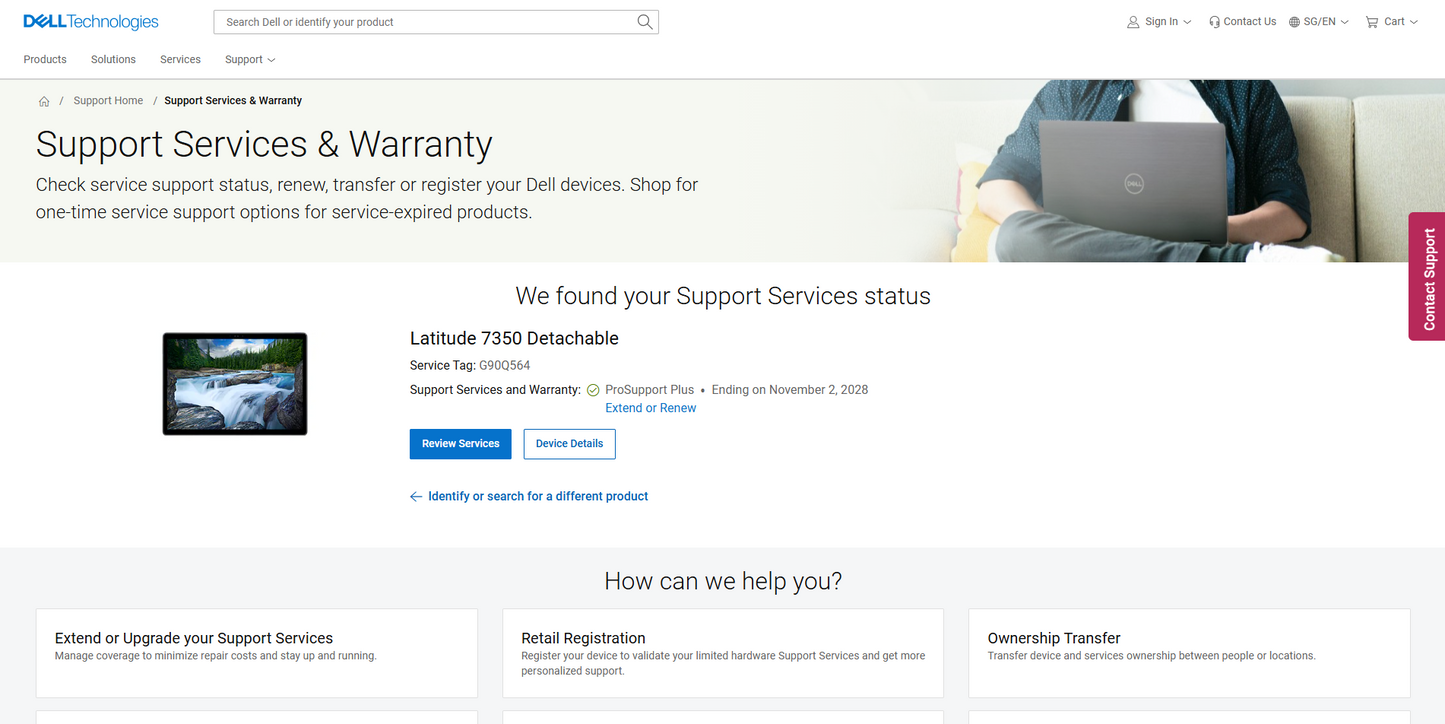Image resolution: width=1445 pixels, height=724 pixels.
Task: Click the Sign In person icon
Action: coord(1133,21)
